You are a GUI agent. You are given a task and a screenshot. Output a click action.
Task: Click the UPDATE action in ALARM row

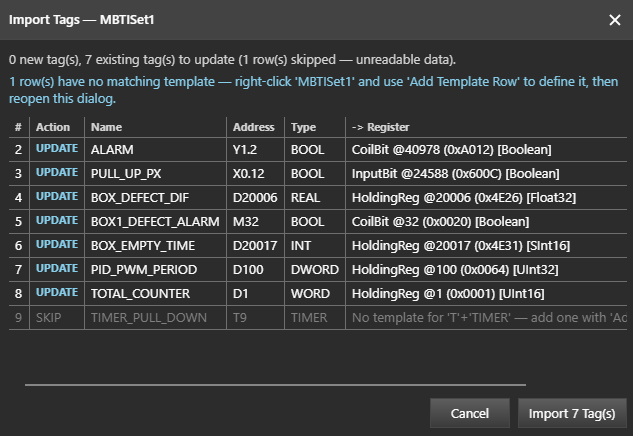pyautogui.click(x=57, y=149)
